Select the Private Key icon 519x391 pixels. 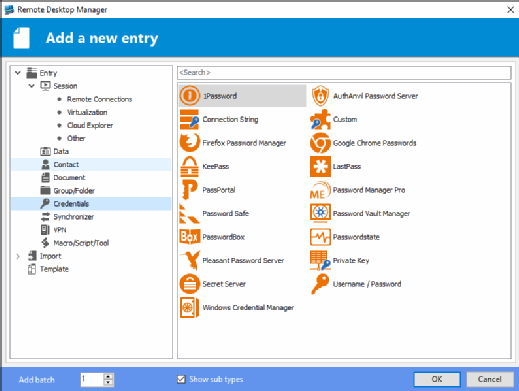320,260
